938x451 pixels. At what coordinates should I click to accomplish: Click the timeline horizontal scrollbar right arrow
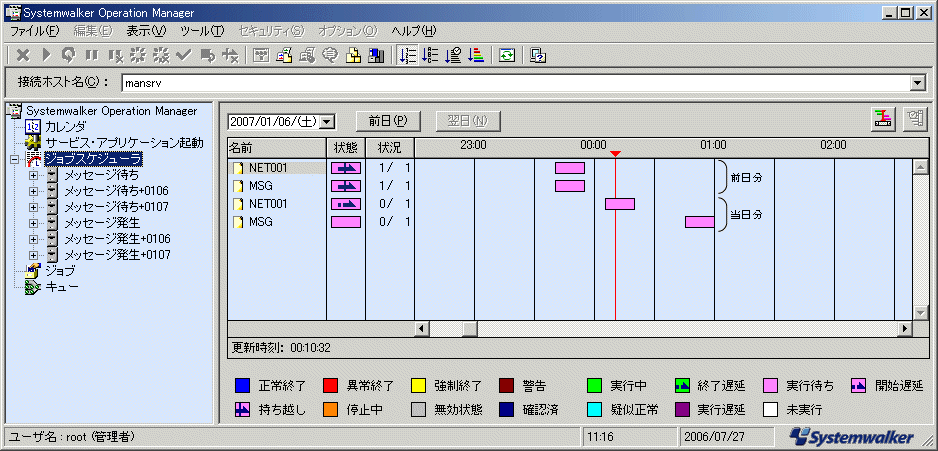[x=904, y=328]
